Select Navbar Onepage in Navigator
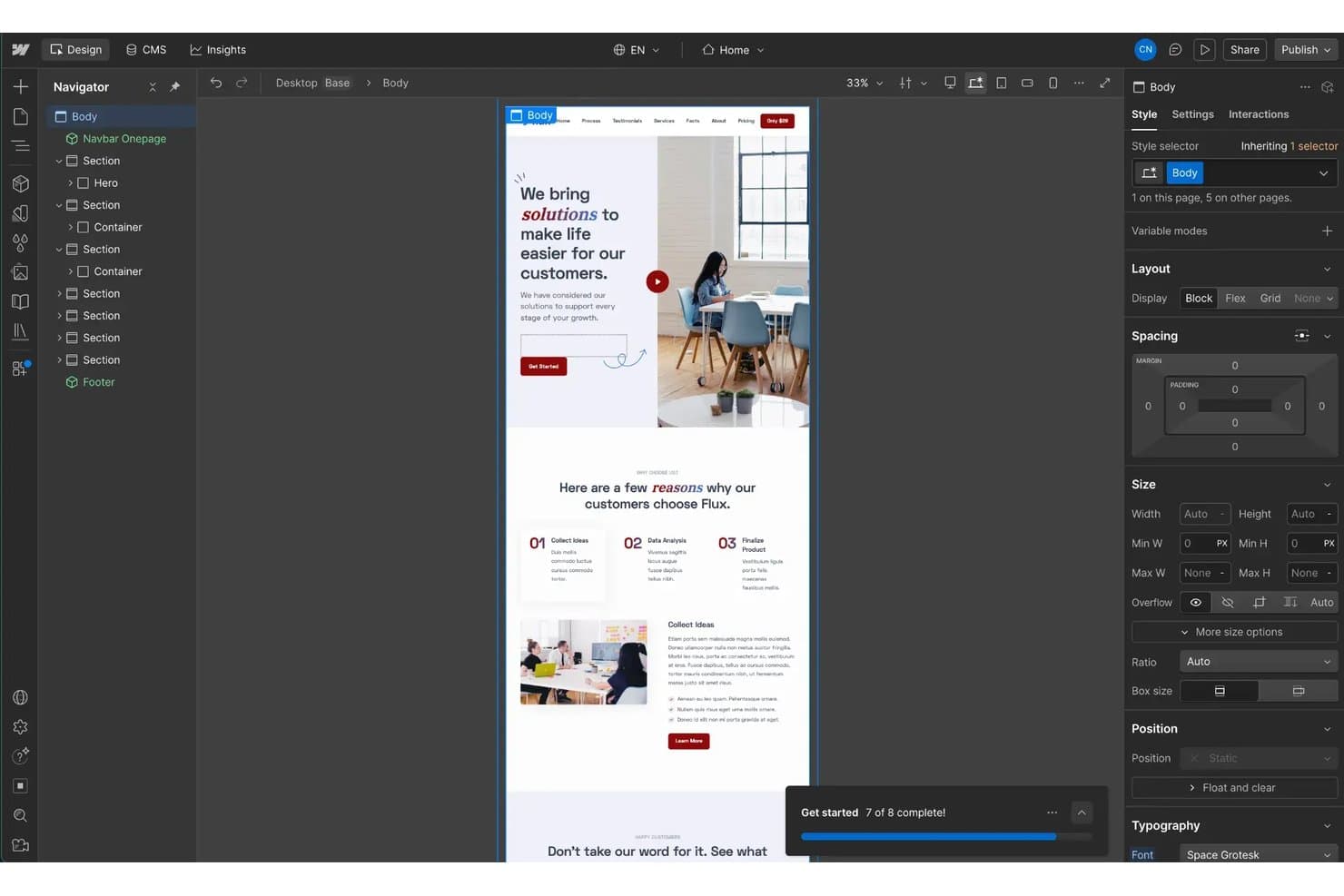 [124, 139]
